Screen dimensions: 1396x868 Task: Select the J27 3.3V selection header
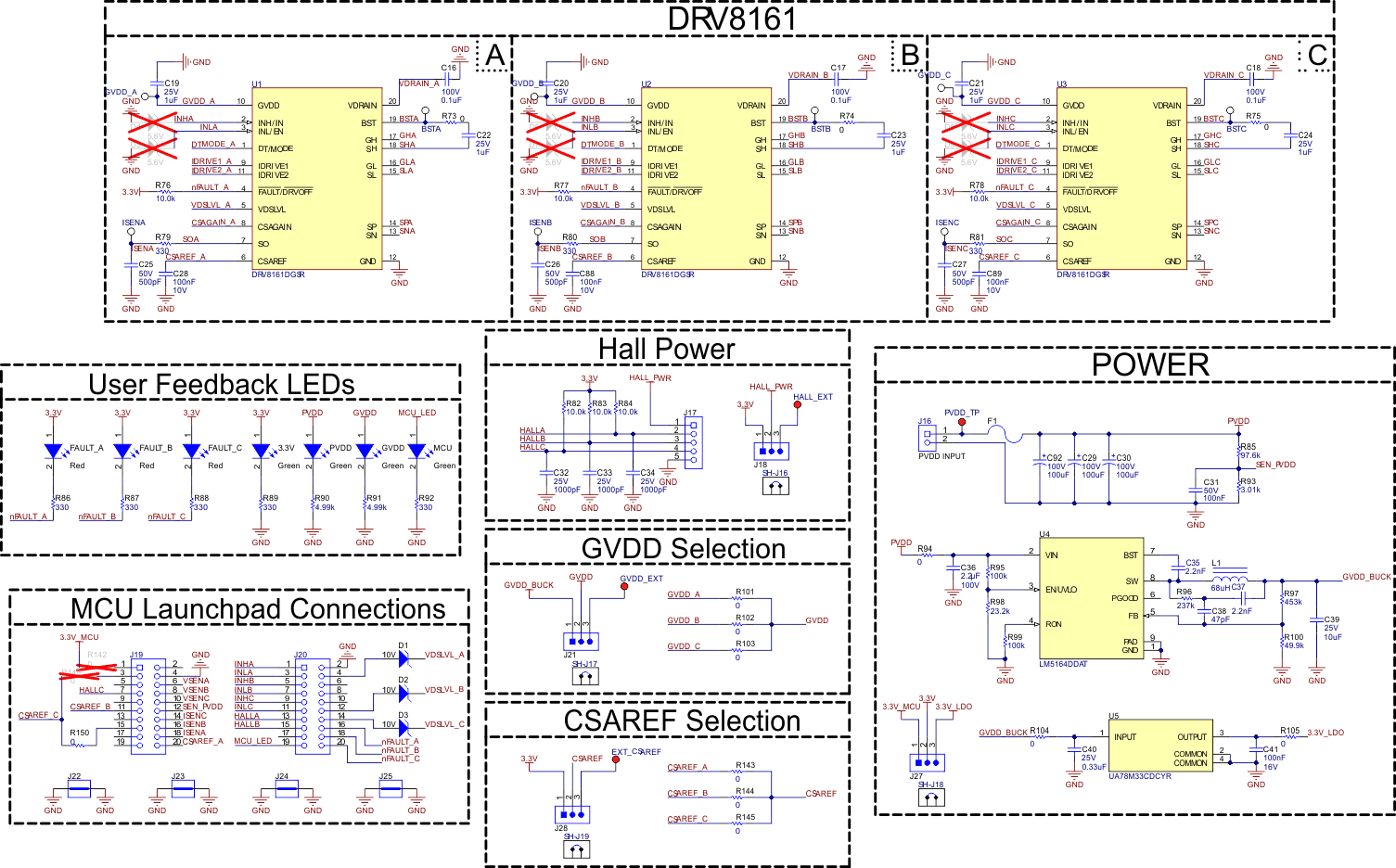click(927, 763)
